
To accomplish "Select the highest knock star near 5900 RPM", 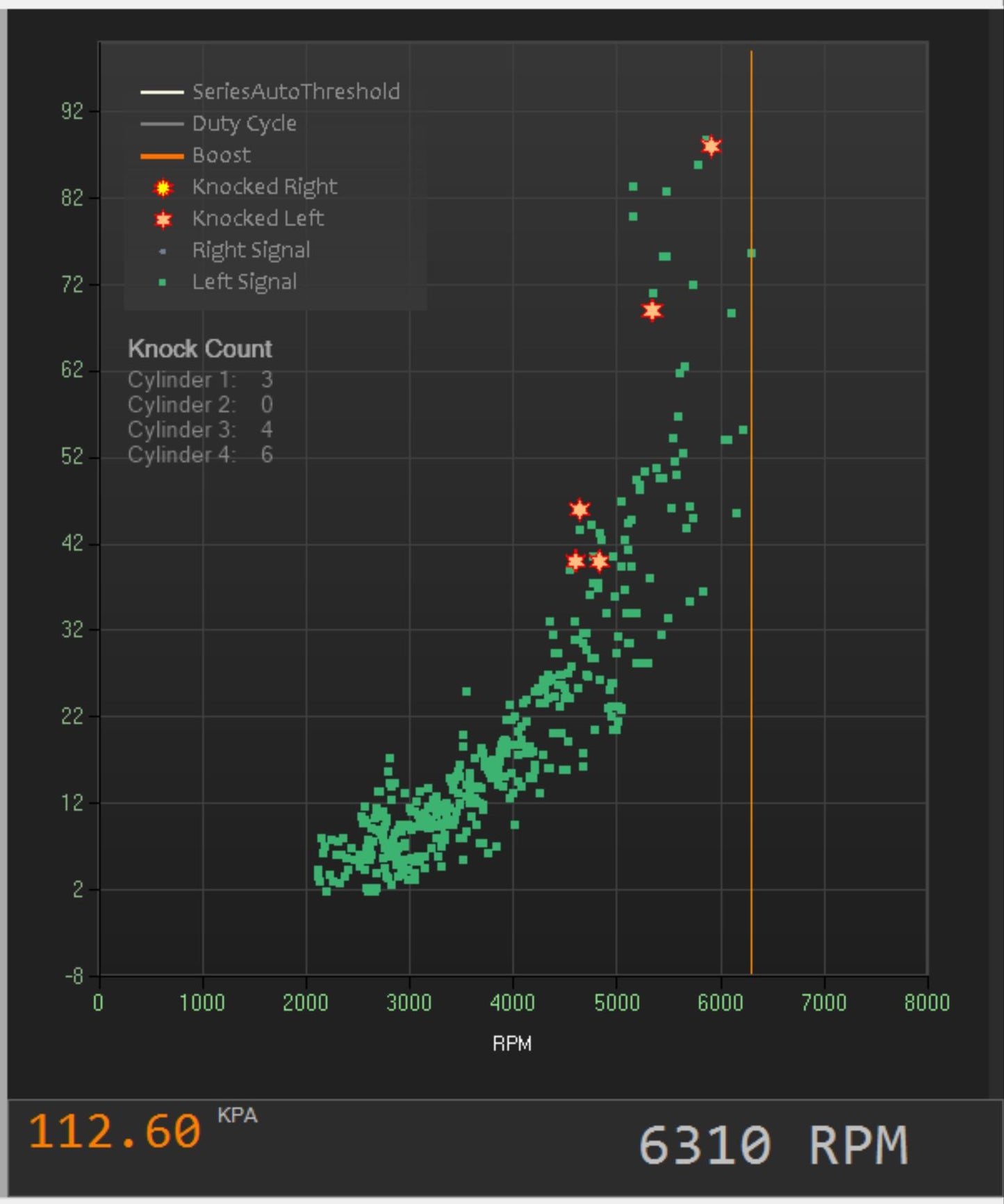I will (711, 147).
